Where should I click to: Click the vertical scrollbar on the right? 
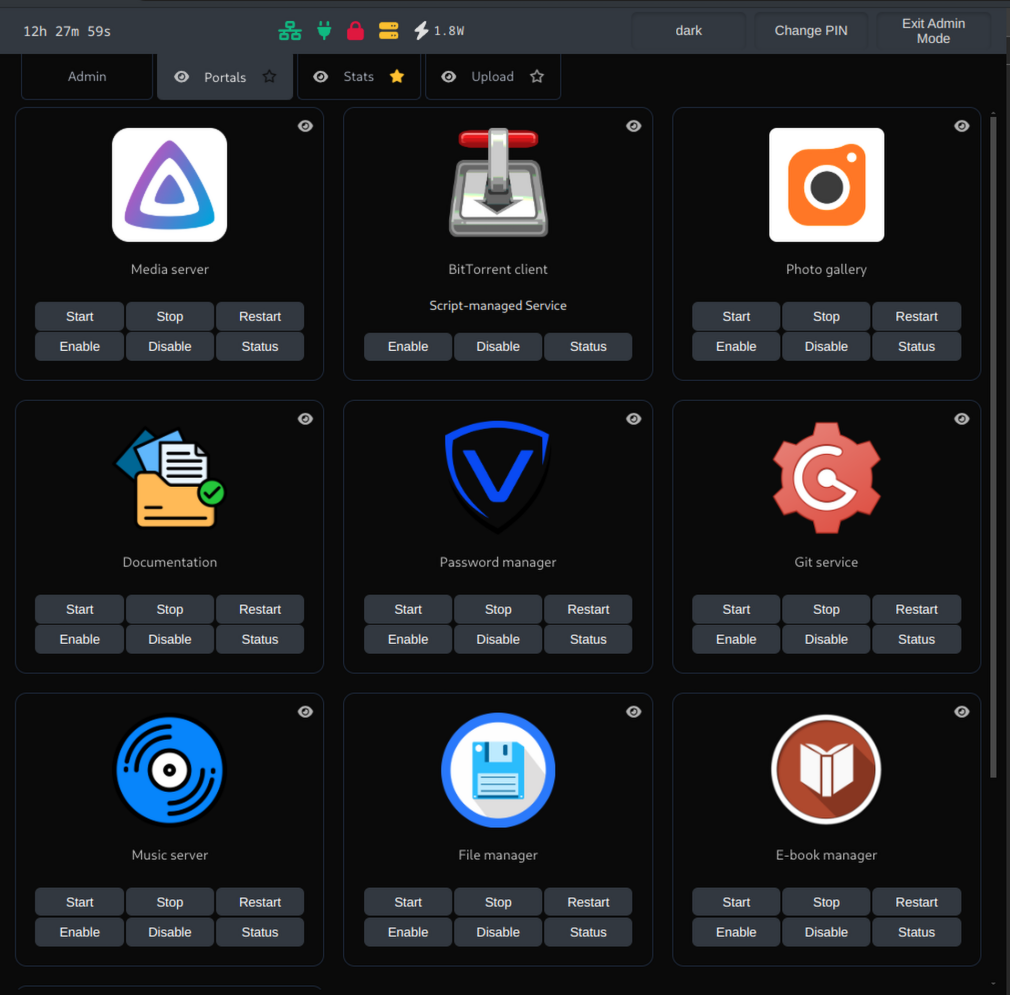993,446
